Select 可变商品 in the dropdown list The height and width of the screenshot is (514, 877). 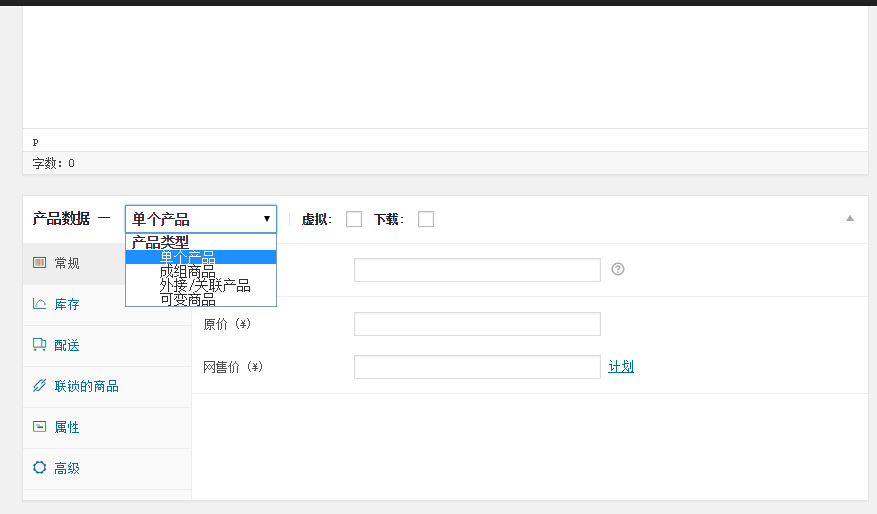(x=201, y=299)
